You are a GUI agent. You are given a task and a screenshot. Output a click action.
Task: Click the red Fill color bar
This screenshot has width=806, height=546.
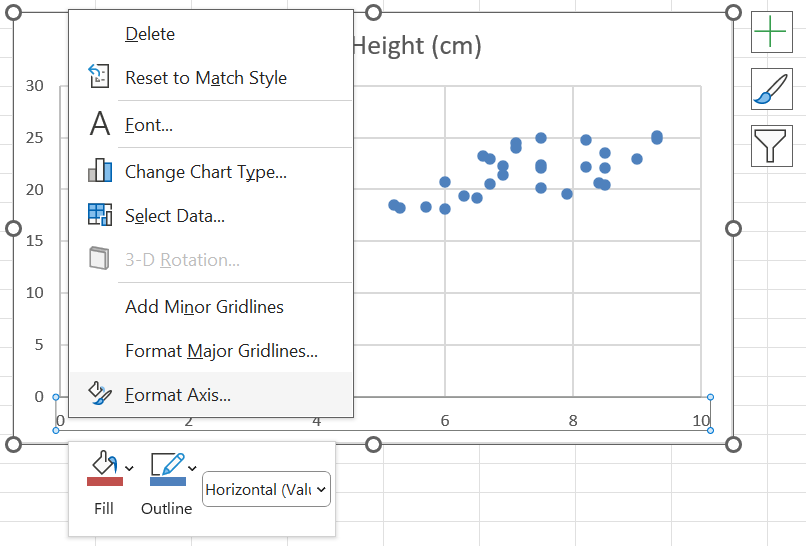click(x=104, y=482)
